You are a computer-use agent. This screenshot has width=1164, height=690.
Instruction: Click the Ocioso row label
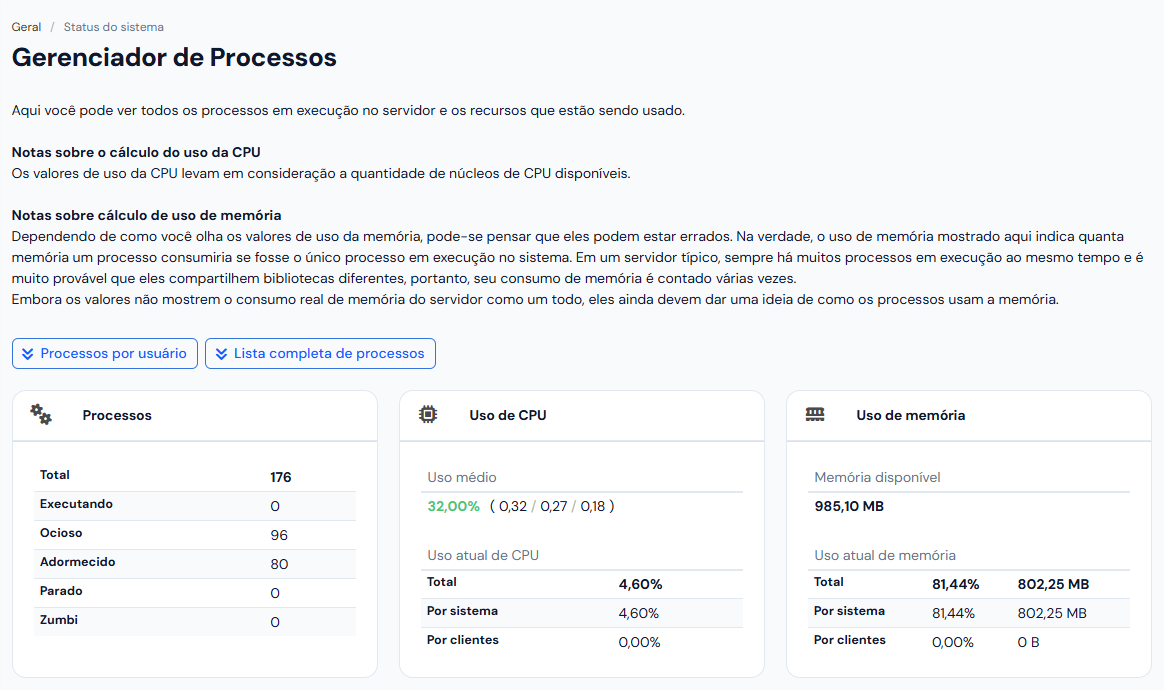click(61, 533)
